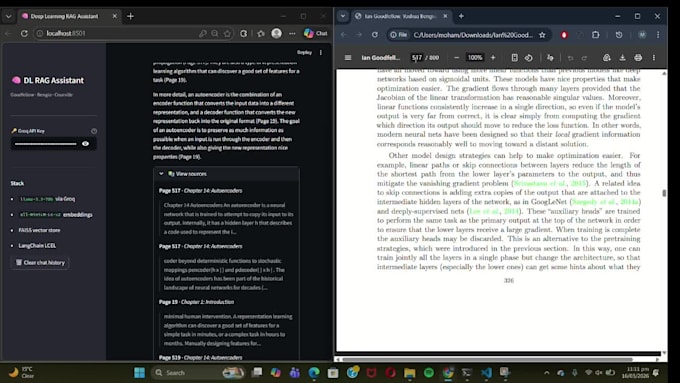Click the PDF horizontal scrollbar

click(487, 359)
